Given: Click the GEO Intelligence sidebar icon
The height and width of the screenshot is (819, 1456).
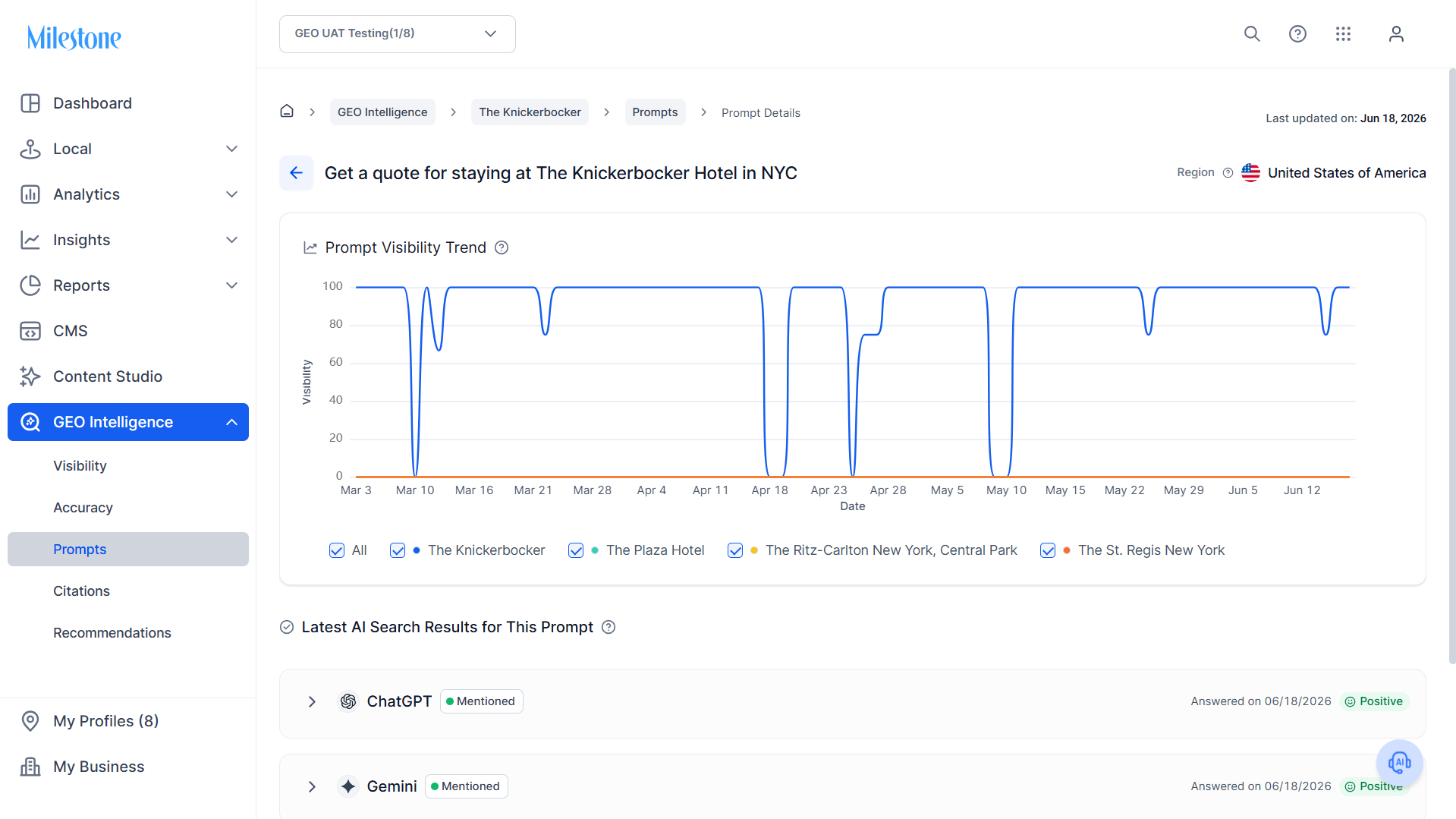Looking at the screenshot, I should coord(30,422).
